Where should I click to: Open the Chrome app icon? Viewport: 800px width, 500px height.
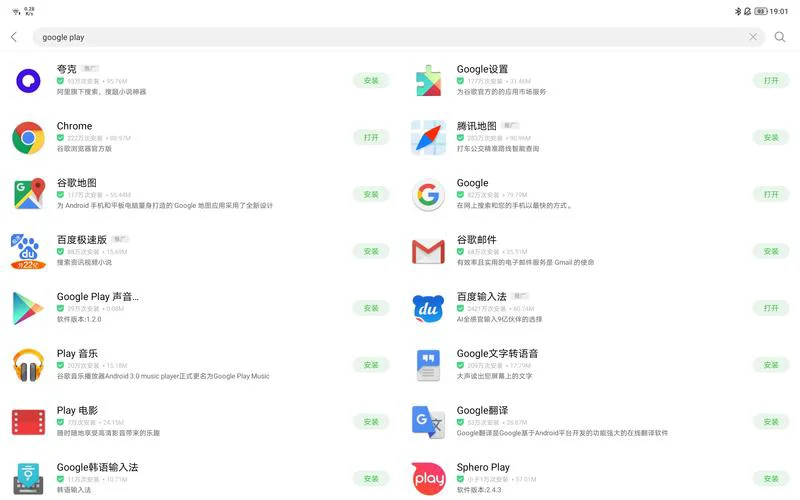pyautogui.click(x=29, y=138)
